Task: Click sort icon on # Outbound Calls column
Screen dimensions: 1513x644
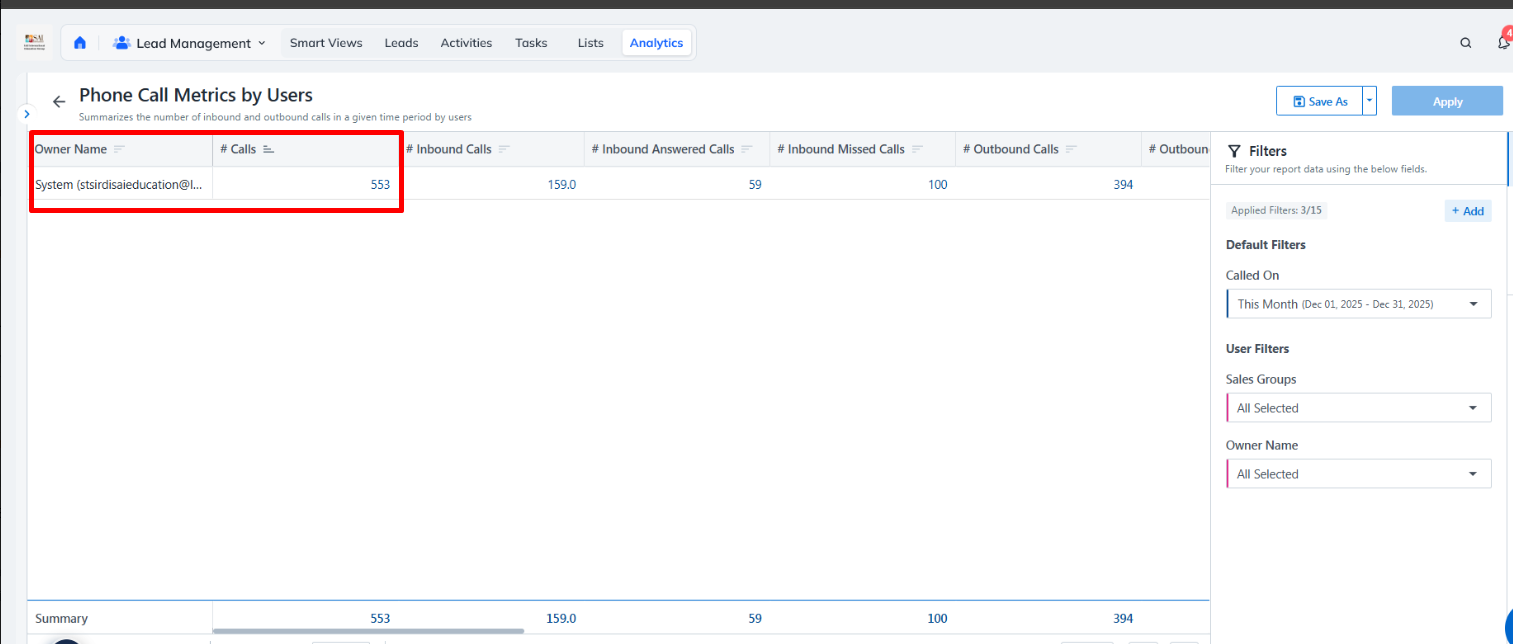Action: (1071, 149)
